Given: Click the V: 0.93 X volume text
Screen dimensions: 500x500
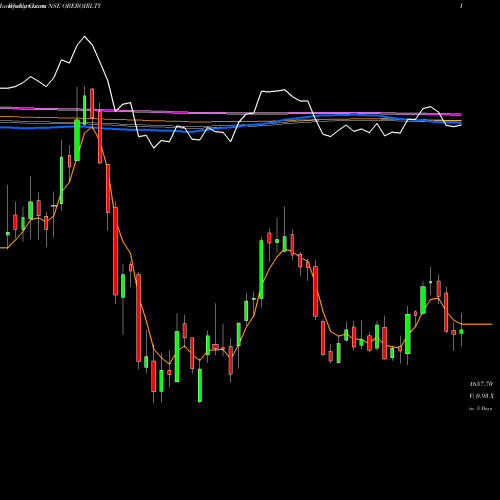Looking at the screenshot, I should pos(482,396).
